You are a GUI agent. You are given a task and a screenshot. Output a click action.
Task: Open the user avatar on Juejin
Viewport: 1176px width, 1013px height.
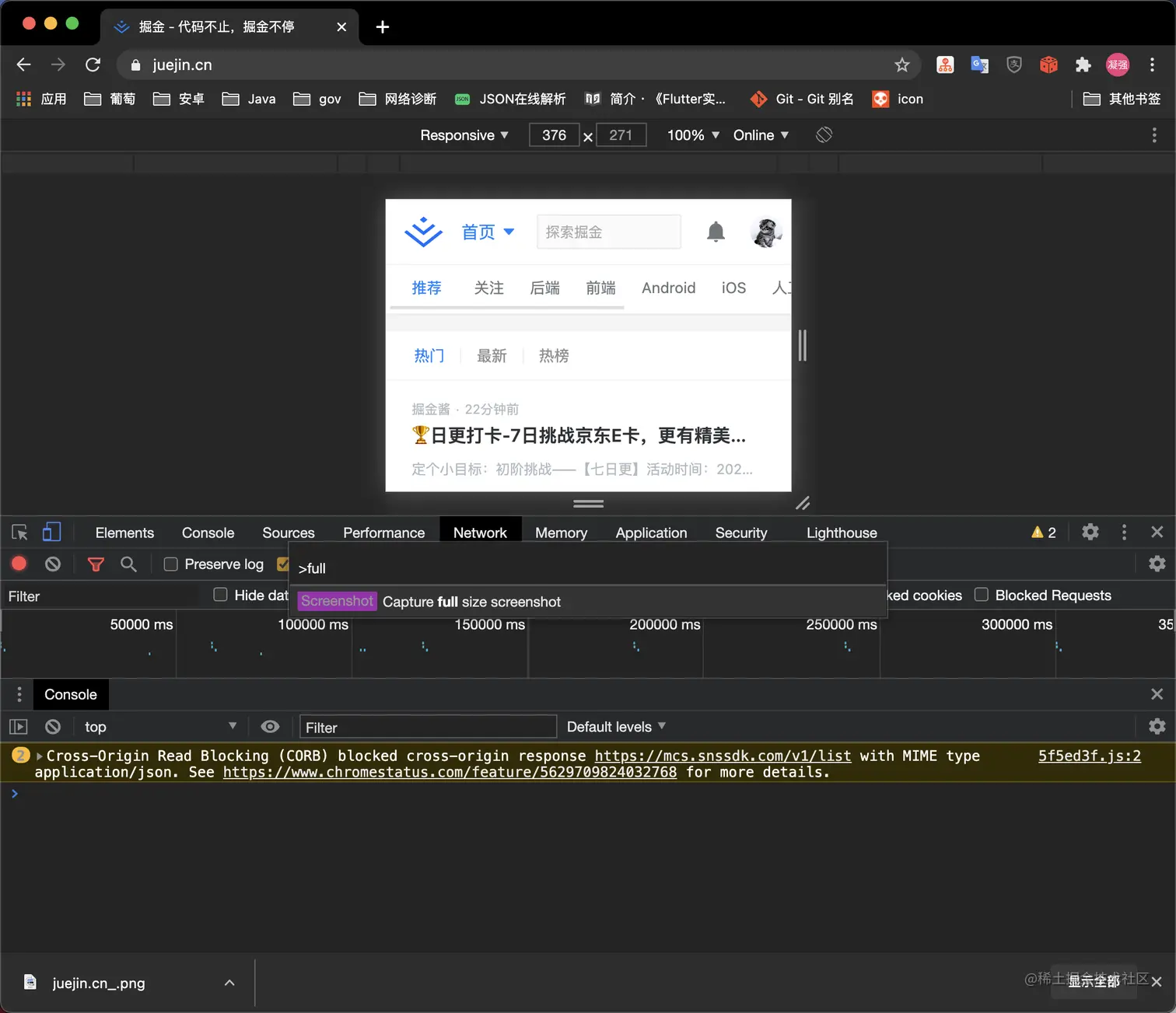click(x=766, y=232)
